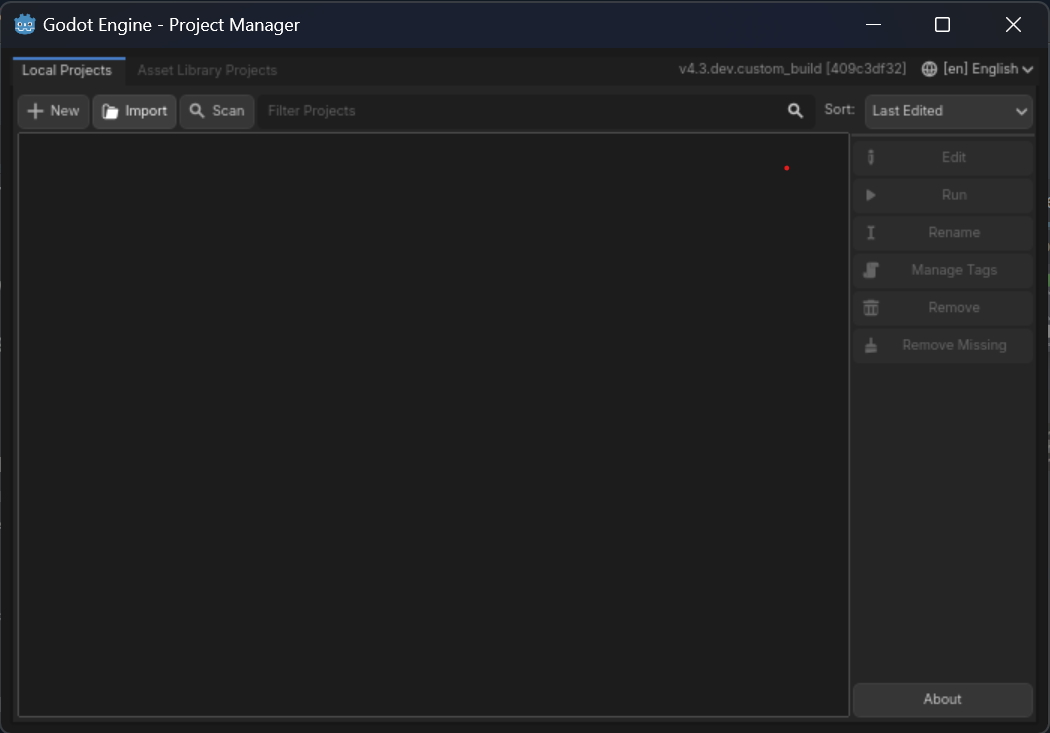Open the Import project button
This screenshot has width=1050, height=733.
(x=135, y=111)
